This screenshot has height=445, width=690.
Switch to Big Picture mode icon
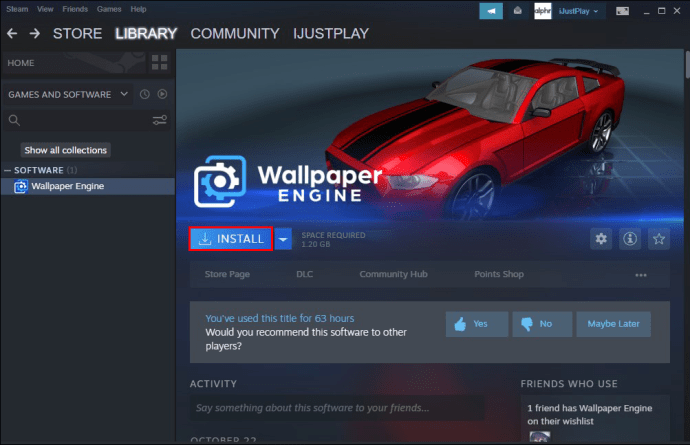(622, 11)
